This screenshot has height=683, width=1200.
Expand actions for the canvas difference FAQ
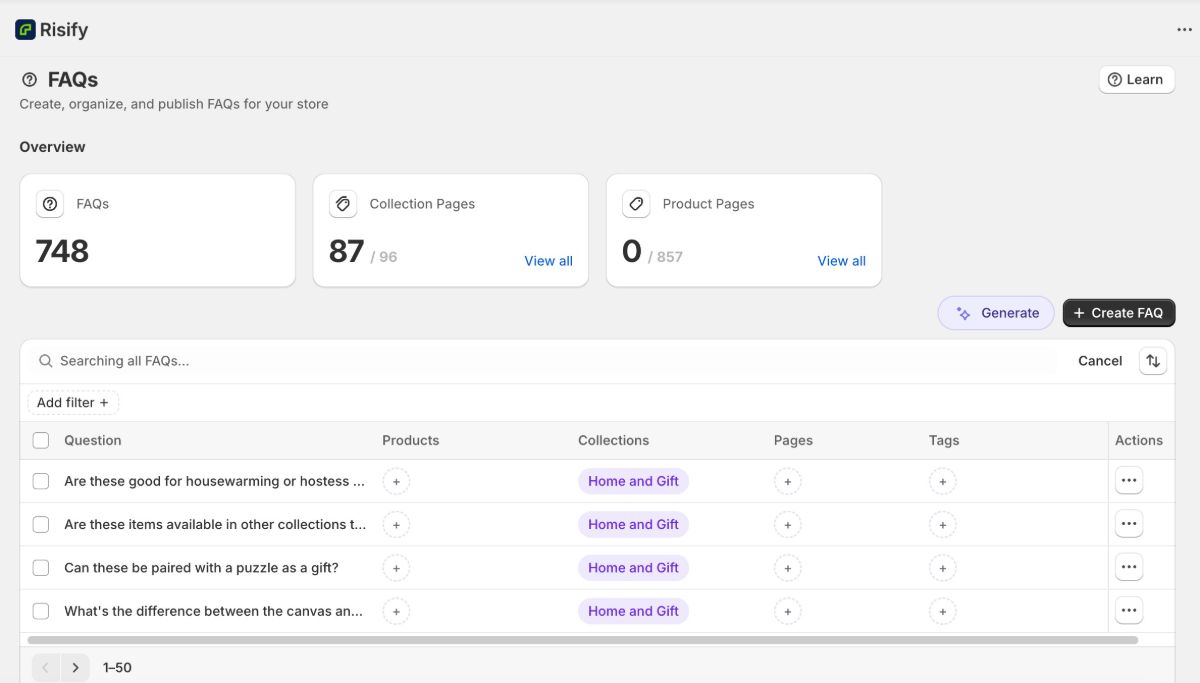click(1129, 610)
